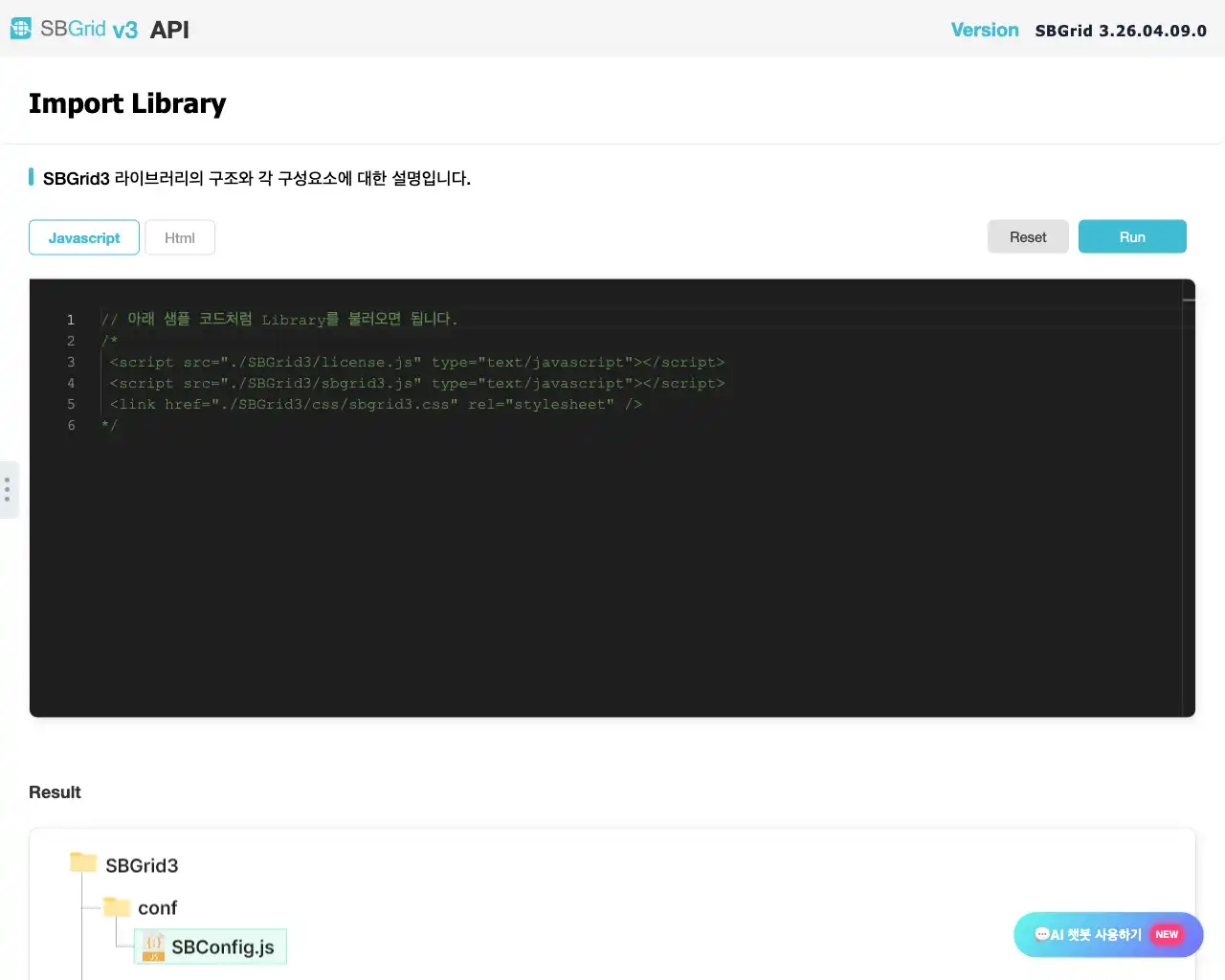The image size is (1225, 980).
Task: Collapse the conf folder node
Action: [x=158, y=907]
